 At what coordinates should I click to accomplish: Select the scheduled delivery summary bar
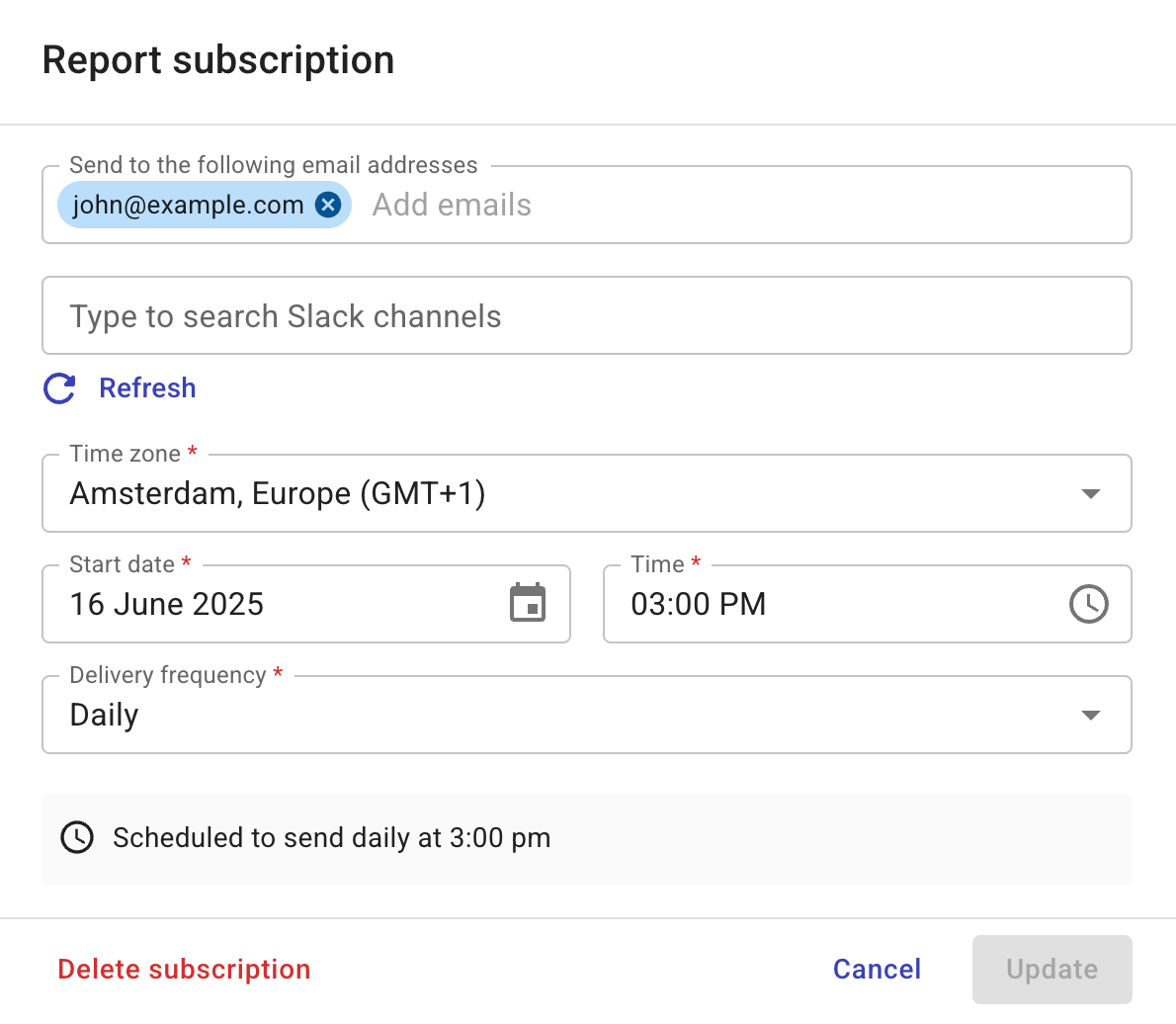tap(587, 837)
